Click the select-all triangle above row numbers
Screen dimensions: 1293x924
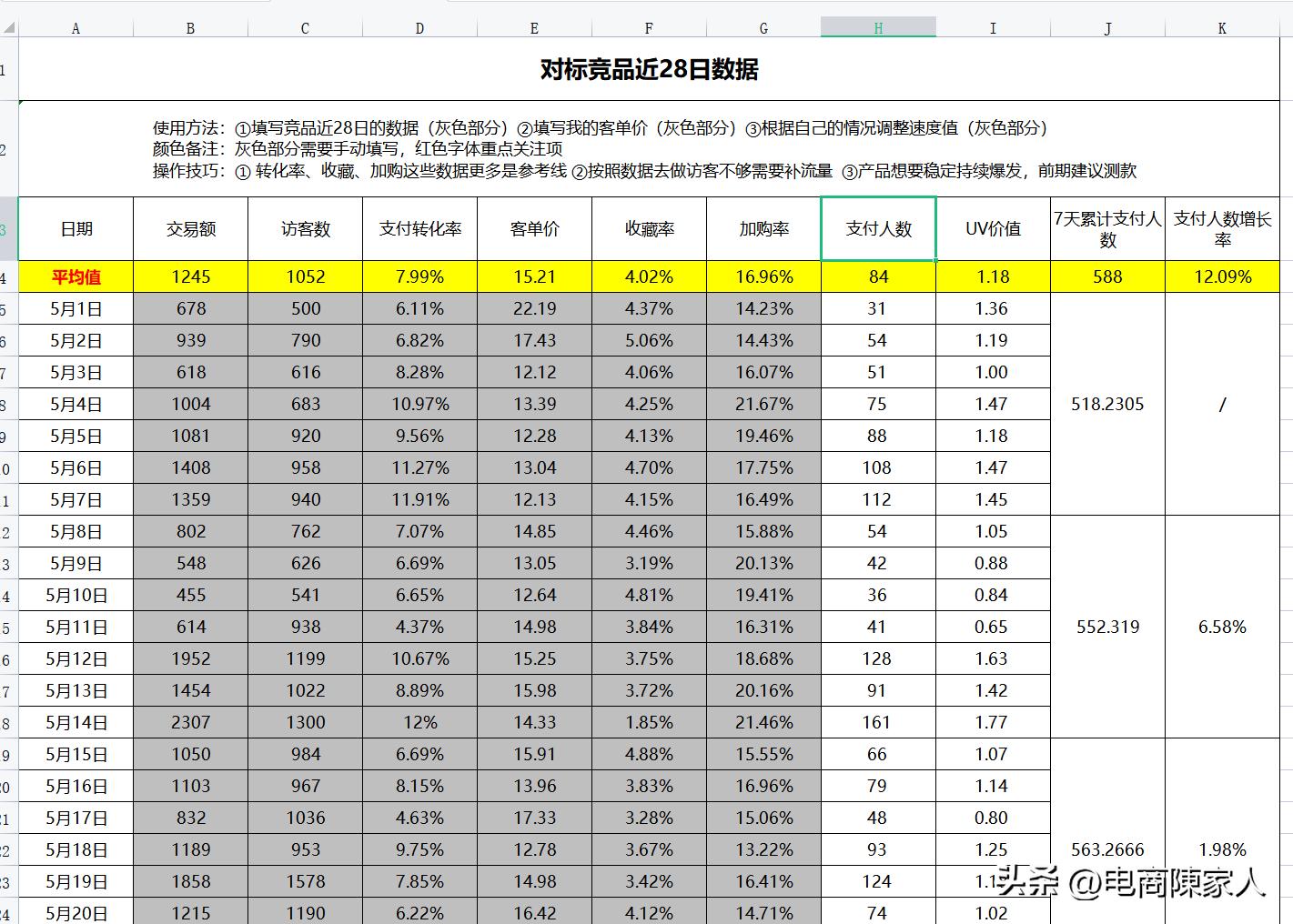(x=9, y=26)
